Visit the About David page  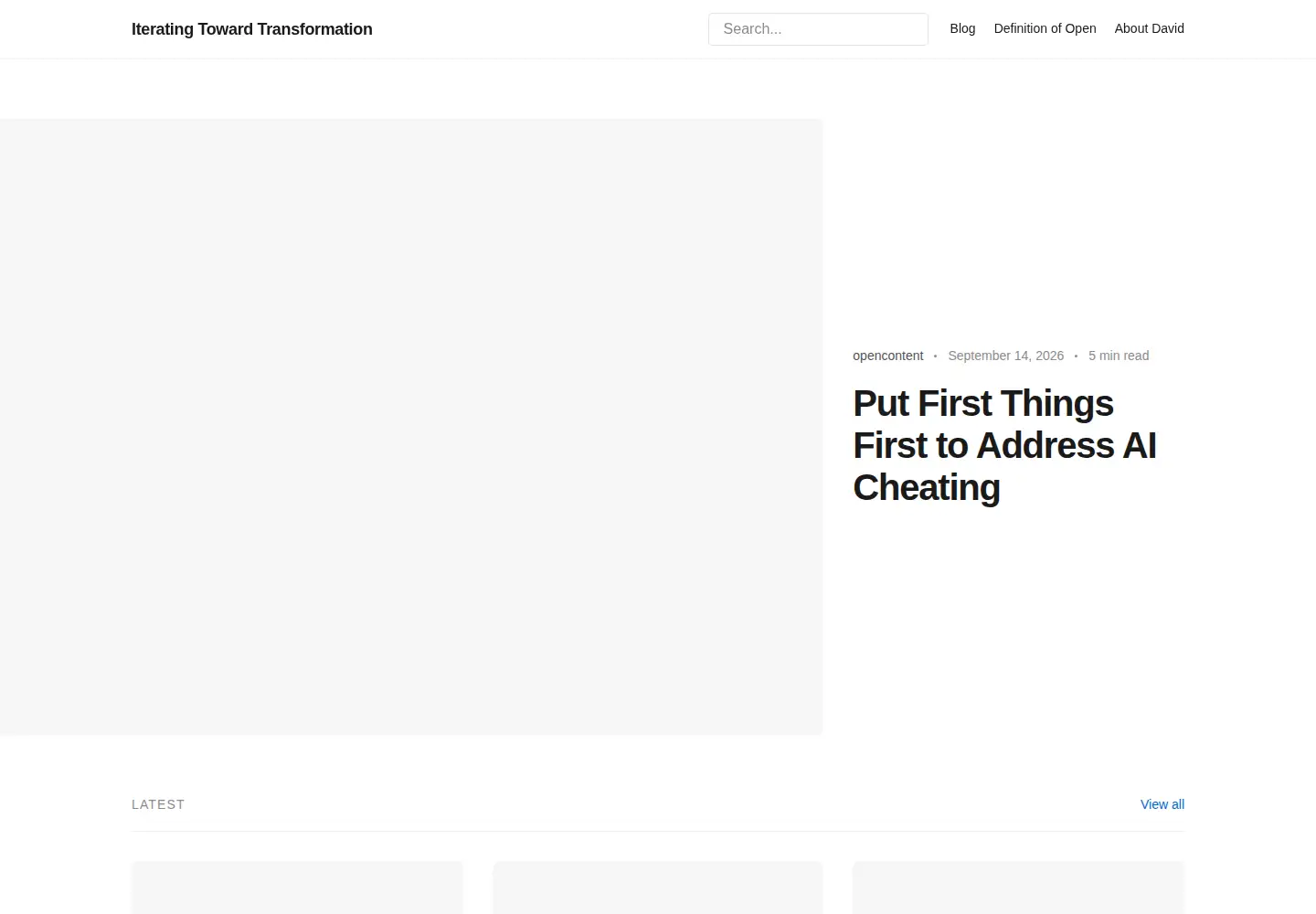click(x=1149, y=28)
